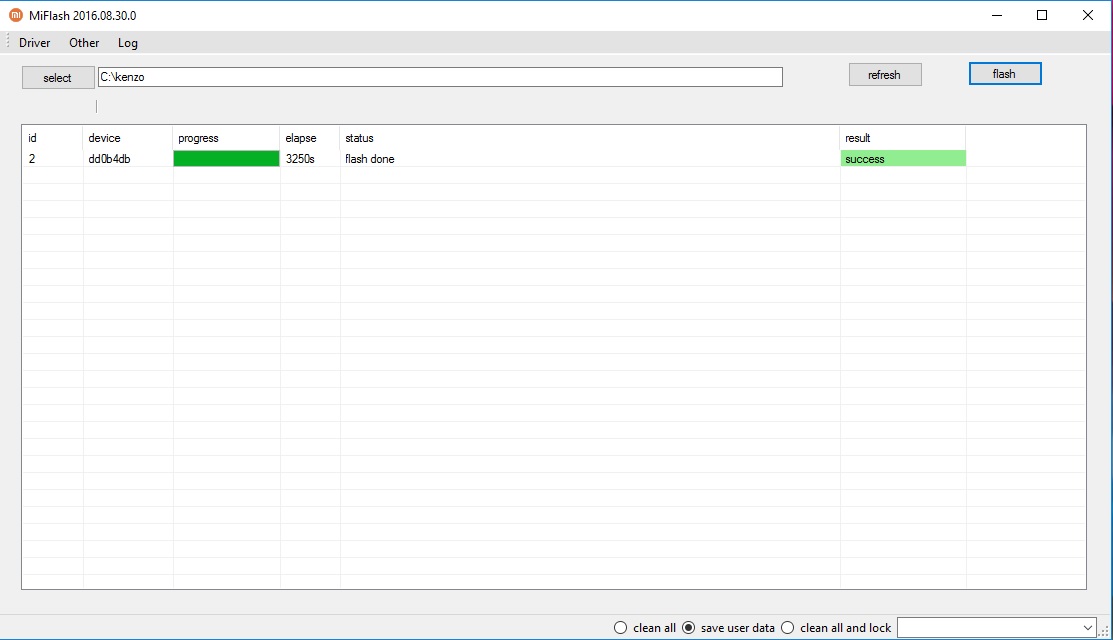Screen dimensions: 1113x640
Task: Click the elapse column header
Action: [x=310, y=138]
